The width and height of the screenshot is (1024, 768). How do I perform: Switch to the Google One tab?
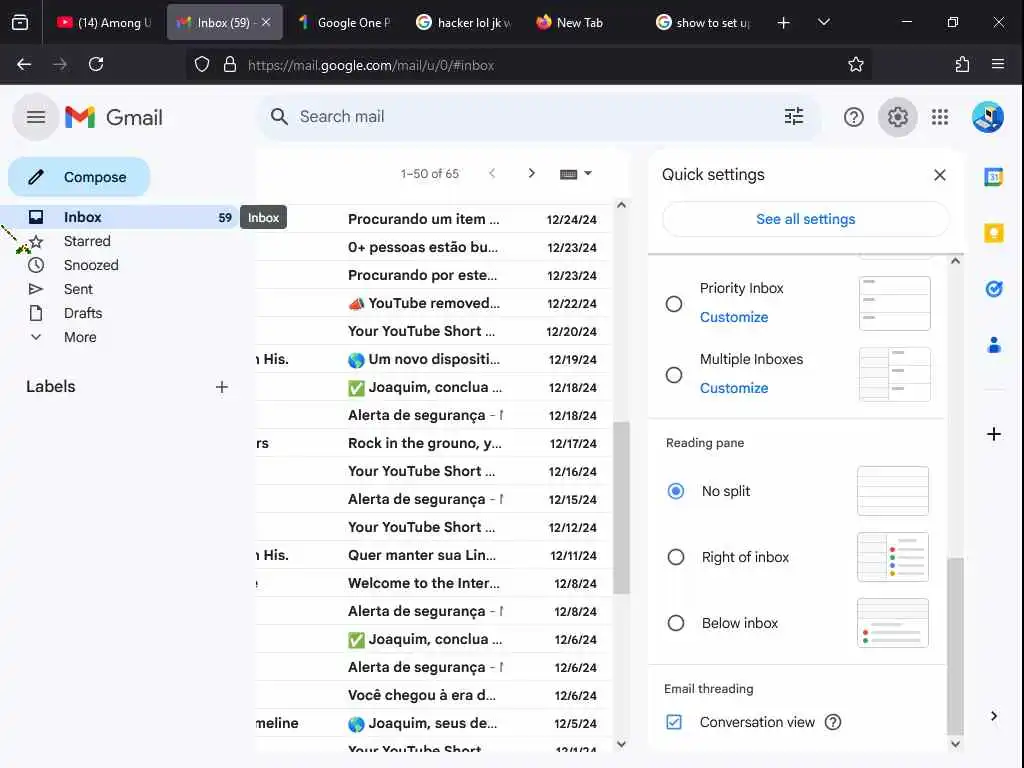(x=345, y=22)
